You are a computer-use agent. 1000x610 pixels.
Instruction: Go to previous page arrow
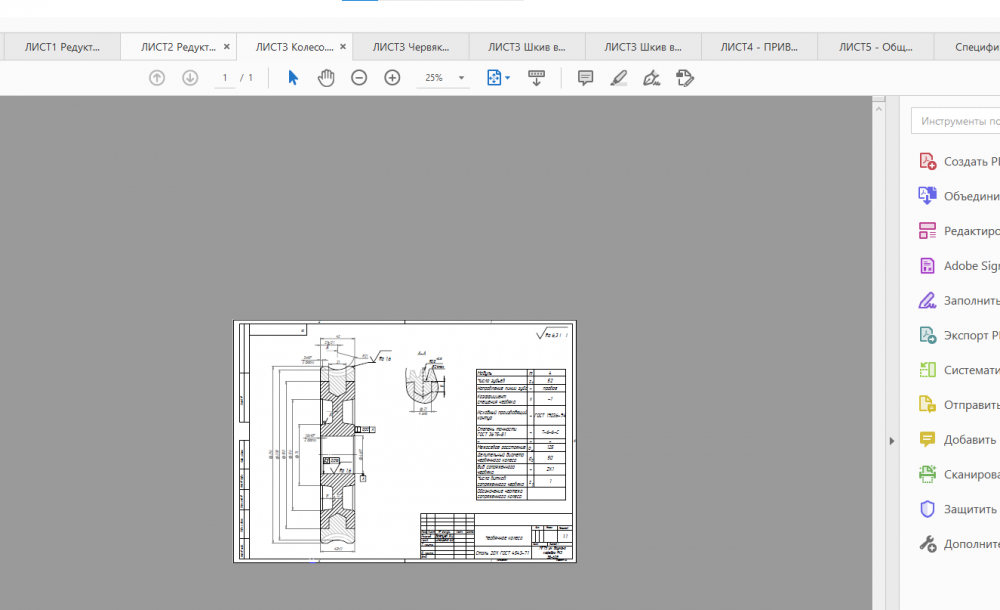click(157, 78)
